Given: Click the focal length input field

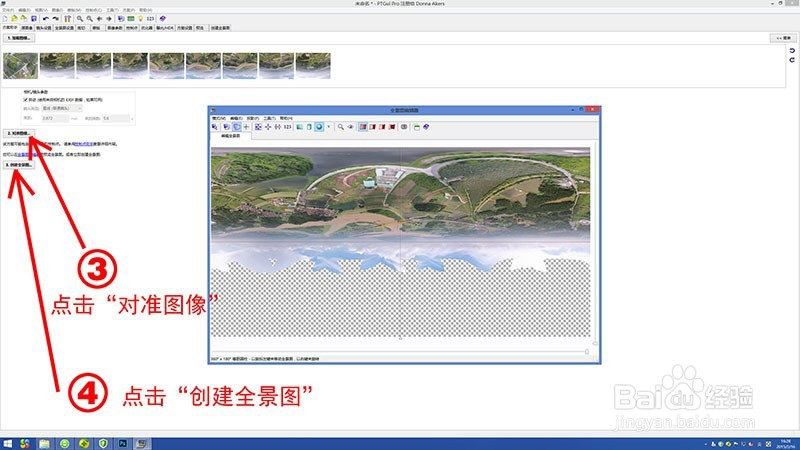Looking at the screenshot, I should click(x=55, y=118).
